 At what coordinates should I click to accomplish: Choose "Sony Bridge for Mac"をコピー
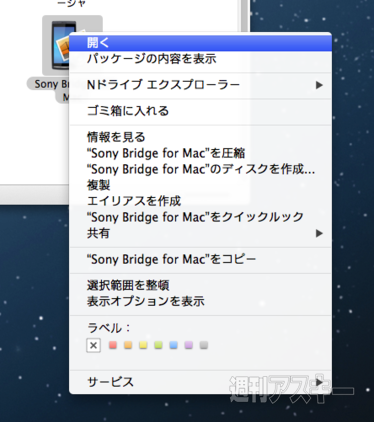[200, 259]
